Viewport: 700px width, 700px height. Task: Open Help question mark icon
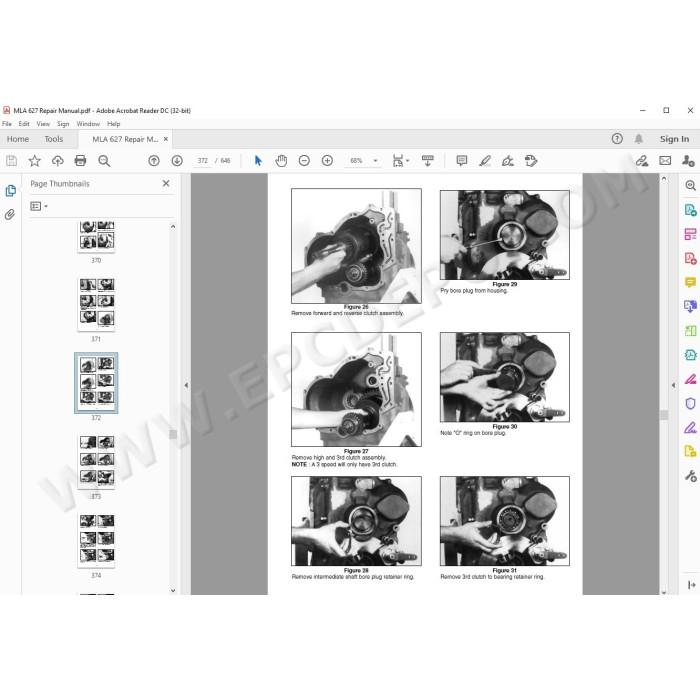click(x=617, y=139)
